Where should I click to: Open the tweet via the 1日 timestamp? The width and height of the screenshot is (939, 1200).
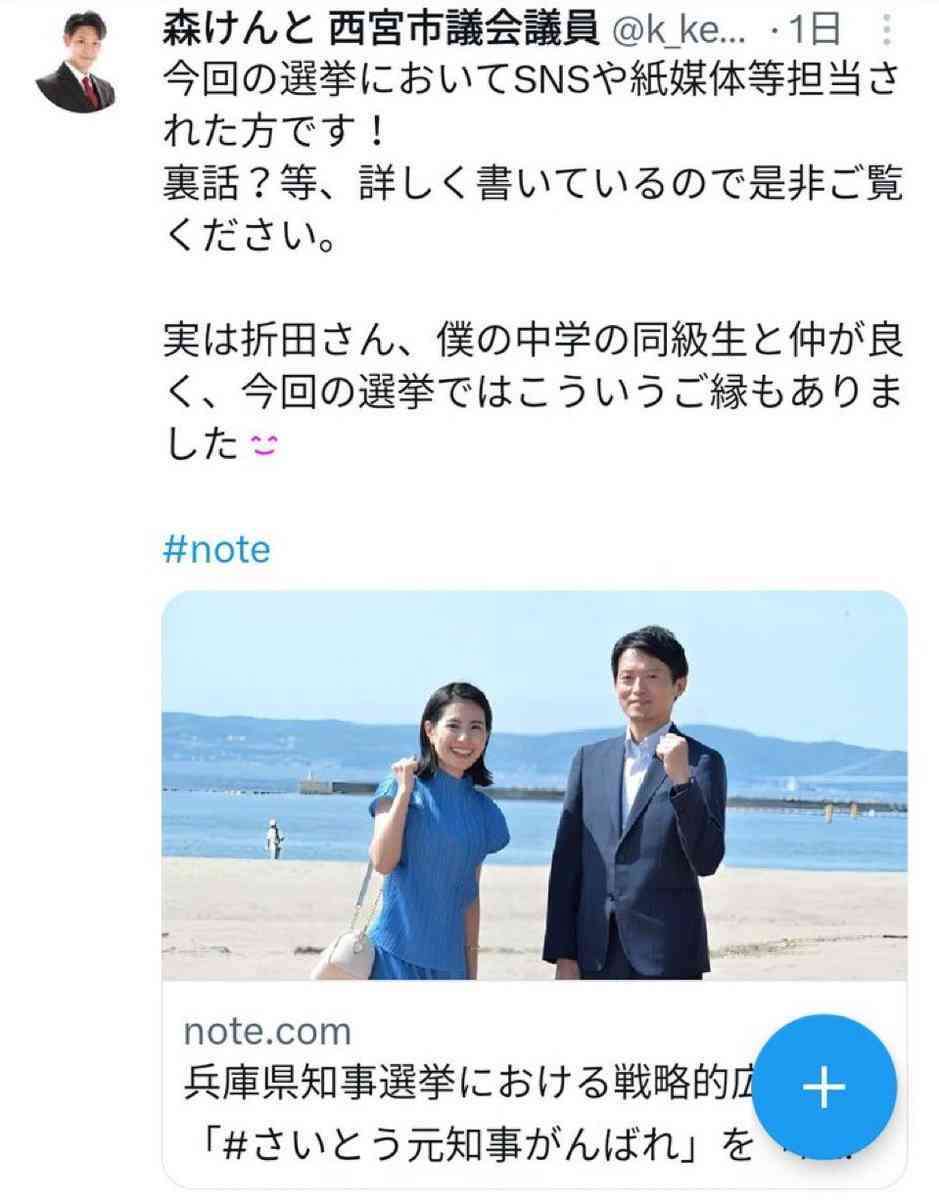click(813, 32)
